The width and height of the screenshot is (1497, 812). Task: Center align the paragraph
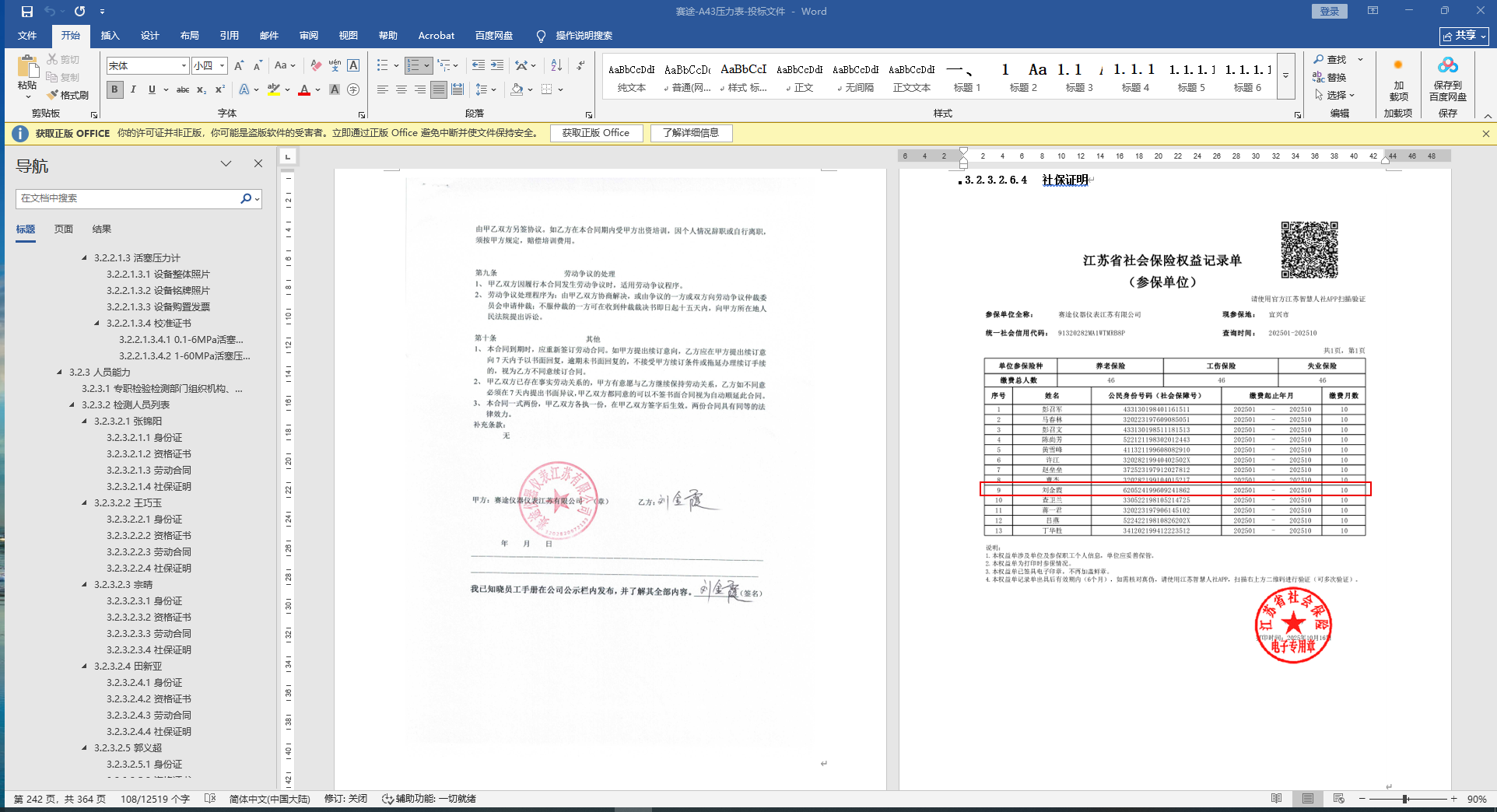coord(401,90)
